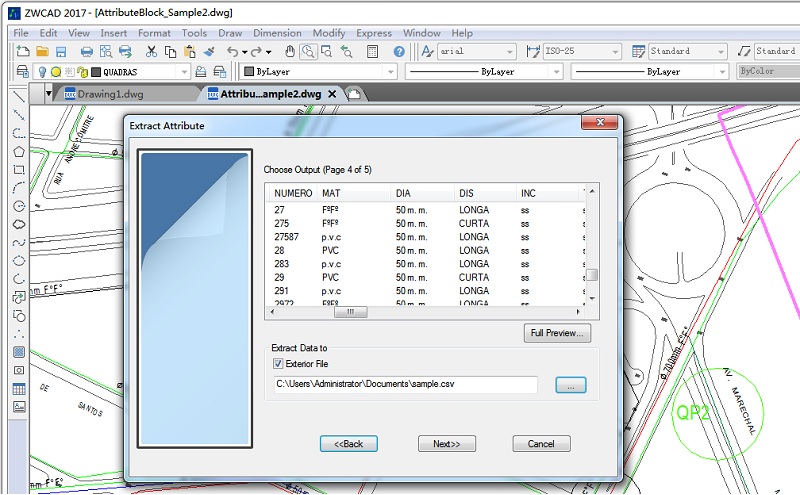Open the drawing tabs list arrow
The width and height of the screenshot is (800, 495).
click(48, 93)
